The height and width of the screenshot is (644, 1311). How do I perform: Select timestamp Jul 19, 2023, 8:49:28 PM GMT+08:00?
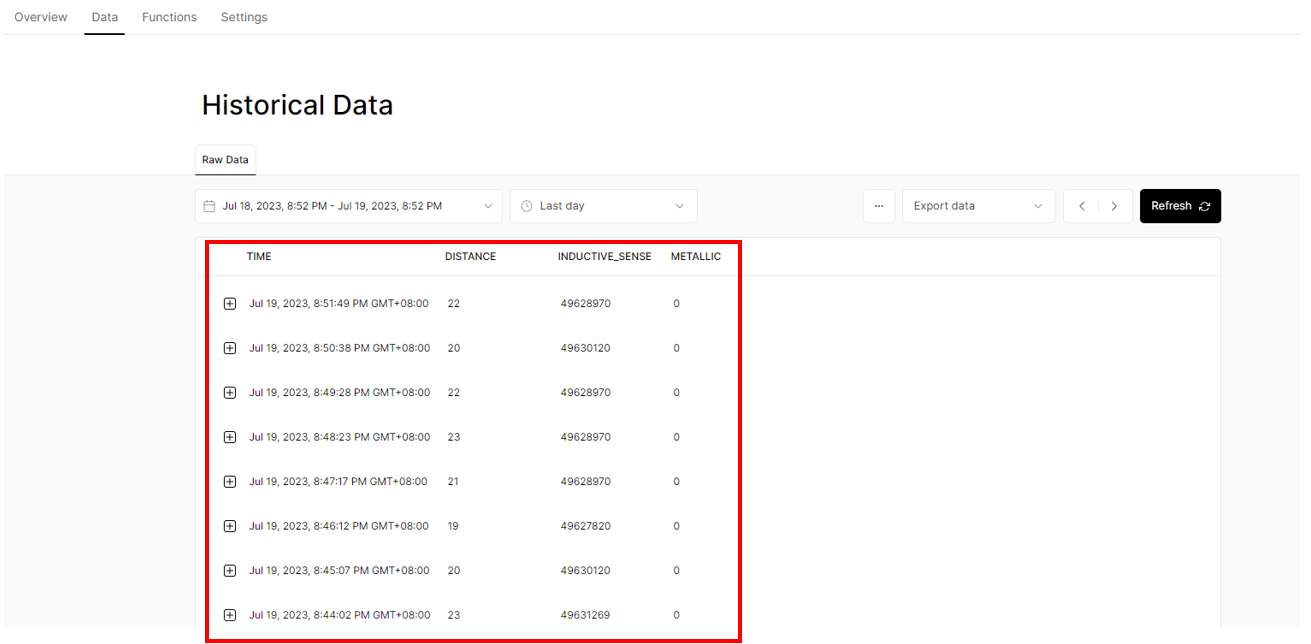point(339,392)
